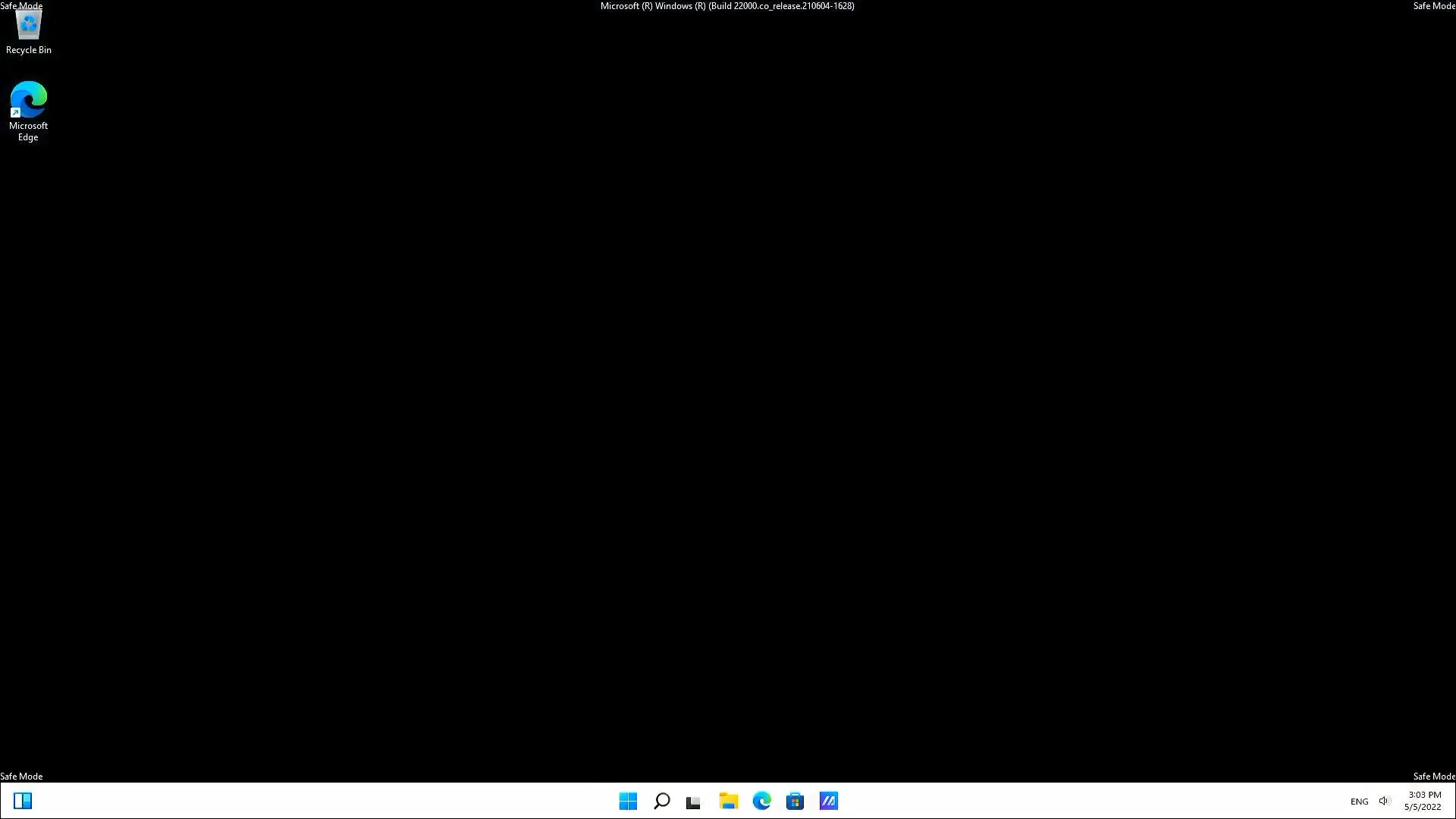The height and width of the screenshot is (819, 1456).
Task: Select the Microsoft Edge shortcut label
Action: [x=28, y=131]
